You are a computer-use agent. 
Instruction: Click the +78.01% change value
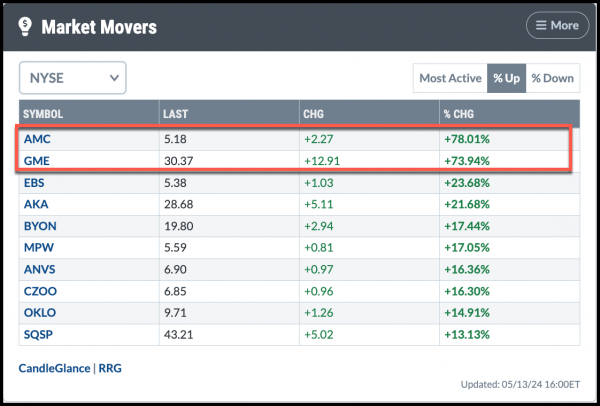(x=467, y=139)
